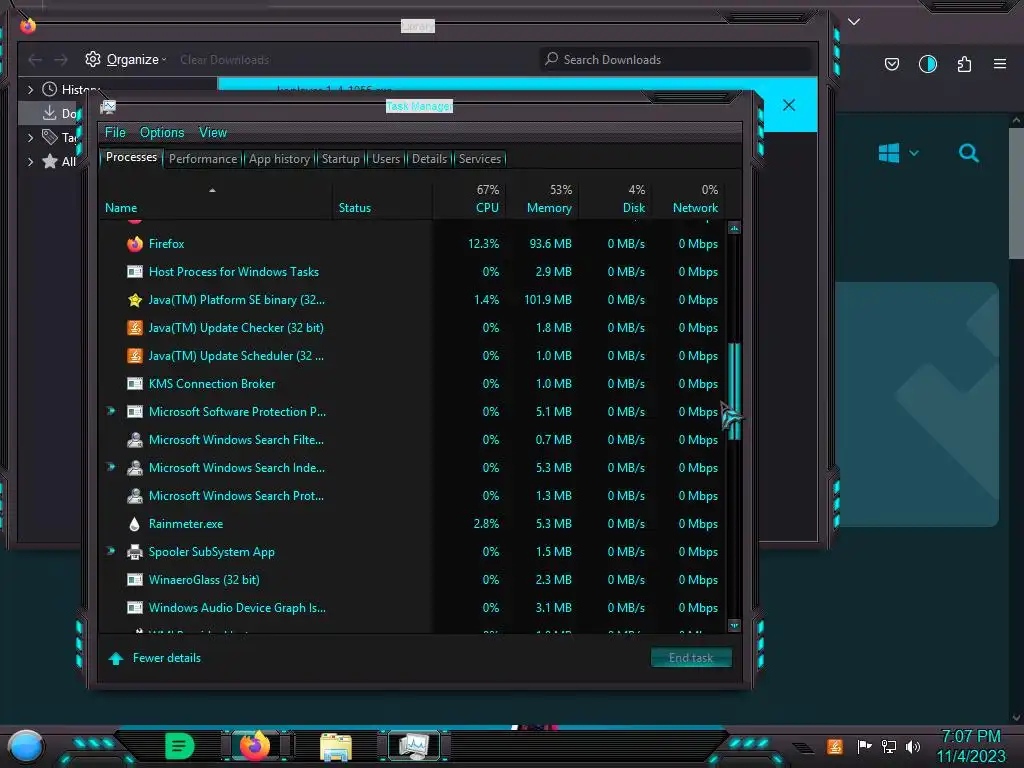Click the WinaeroGlass process icon

[135, 580]
